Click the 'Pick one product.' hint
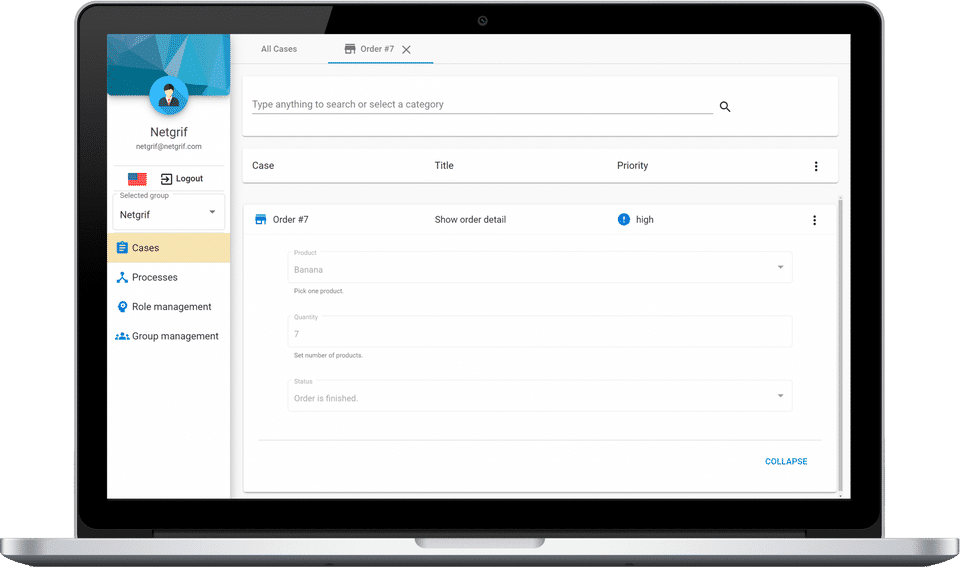Image resolution: width=960 pixels, height=569 pixels. 318,291
